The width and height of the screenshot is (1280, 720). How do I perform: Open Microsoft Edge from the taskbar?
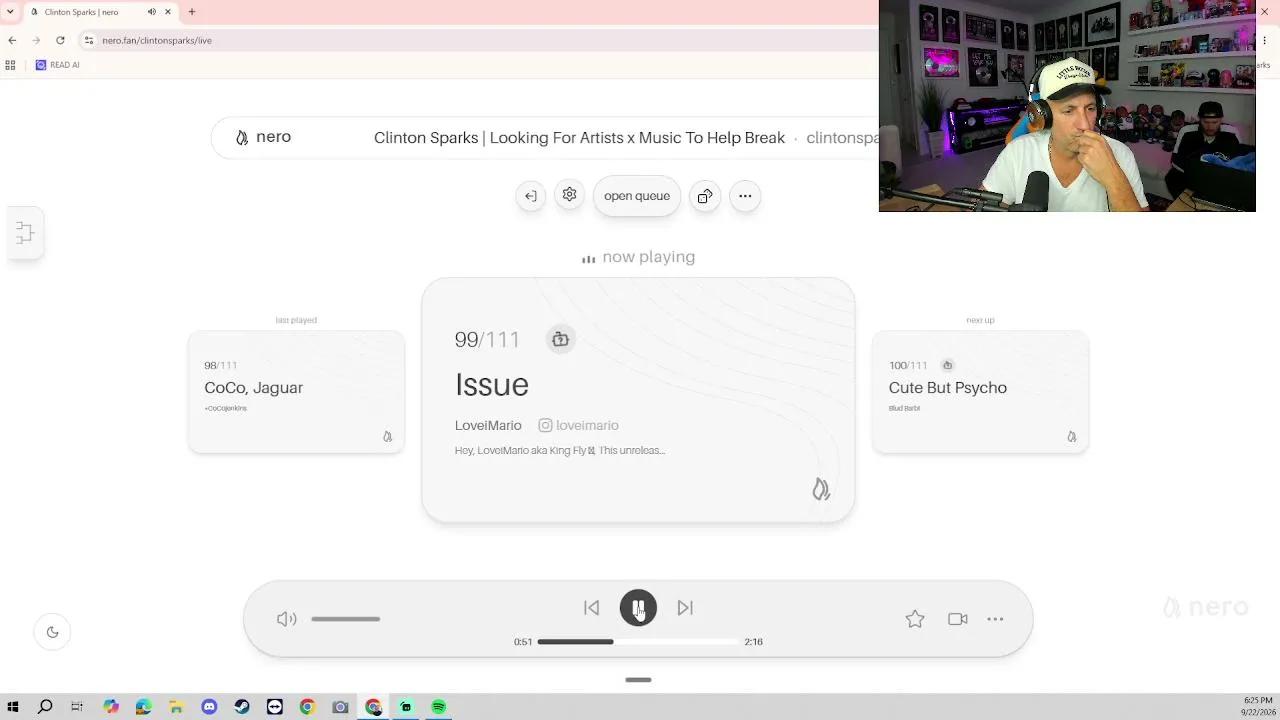[143, 707]
